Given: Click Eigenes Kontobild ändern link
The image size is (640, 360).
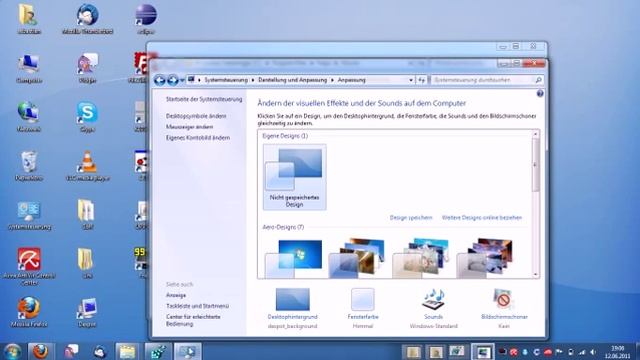Looking at the screenshot, I should 198,138.
